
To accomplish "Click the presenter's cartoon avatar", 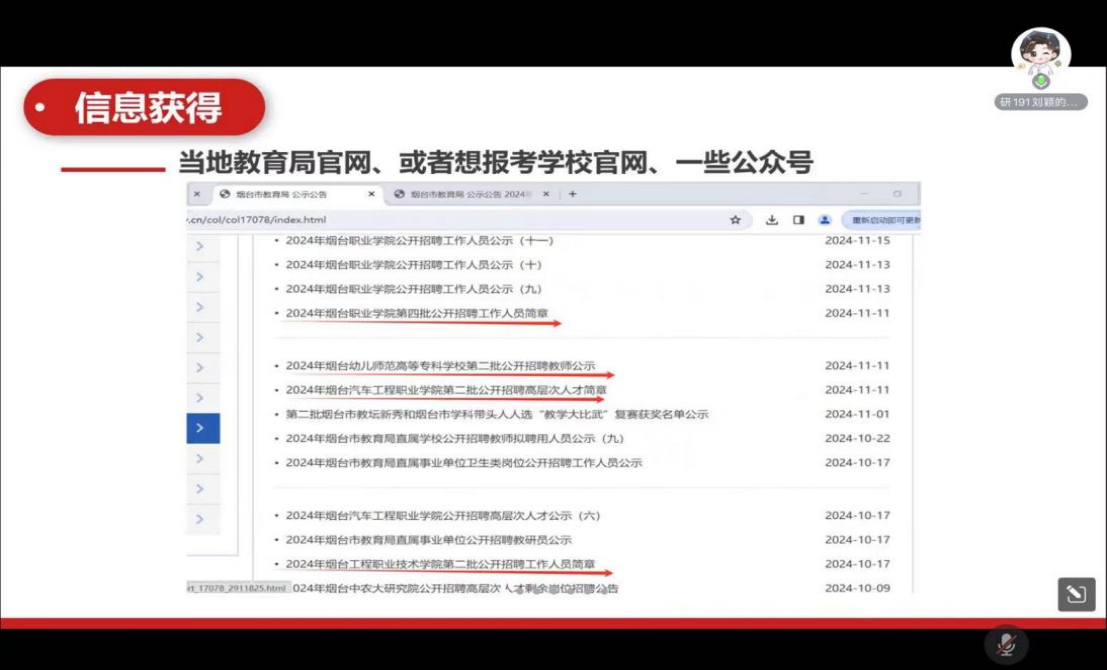I will click(x=1040, y=57).
